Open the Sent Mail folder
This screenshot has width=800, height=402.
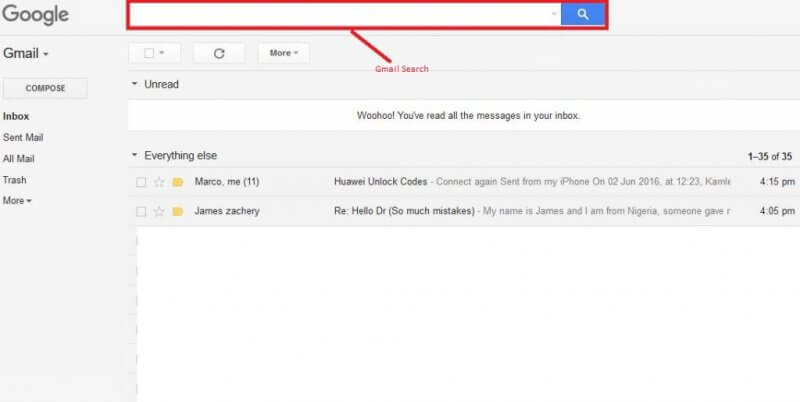[x=23, y=137]
